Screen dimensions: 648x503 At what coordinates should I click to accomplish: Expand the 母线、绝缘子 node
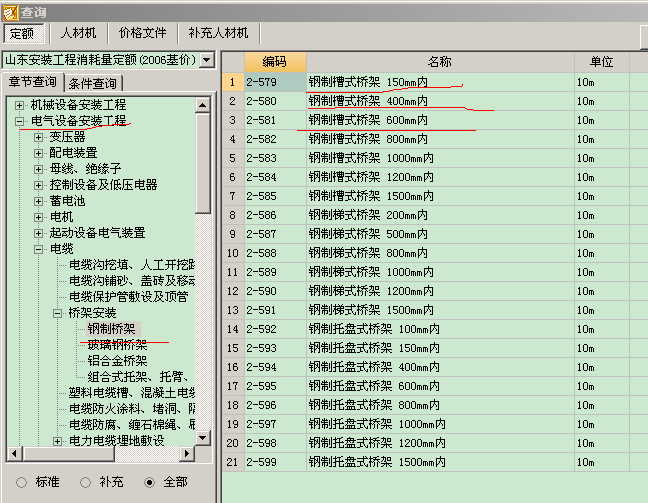click(38, 169)
